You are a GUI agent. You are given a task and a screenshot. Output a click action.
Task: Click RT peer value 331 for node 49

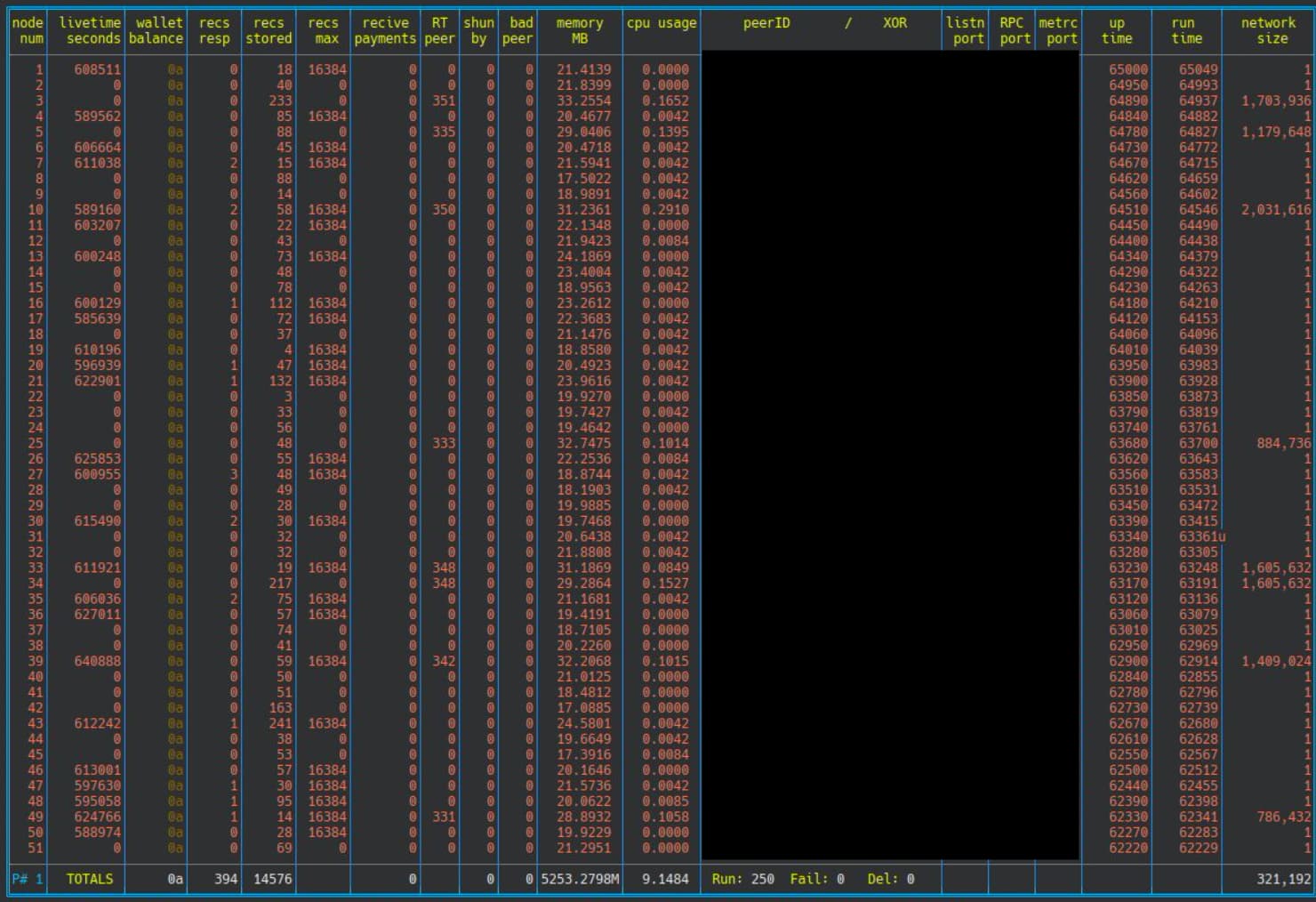click(444, 817)
